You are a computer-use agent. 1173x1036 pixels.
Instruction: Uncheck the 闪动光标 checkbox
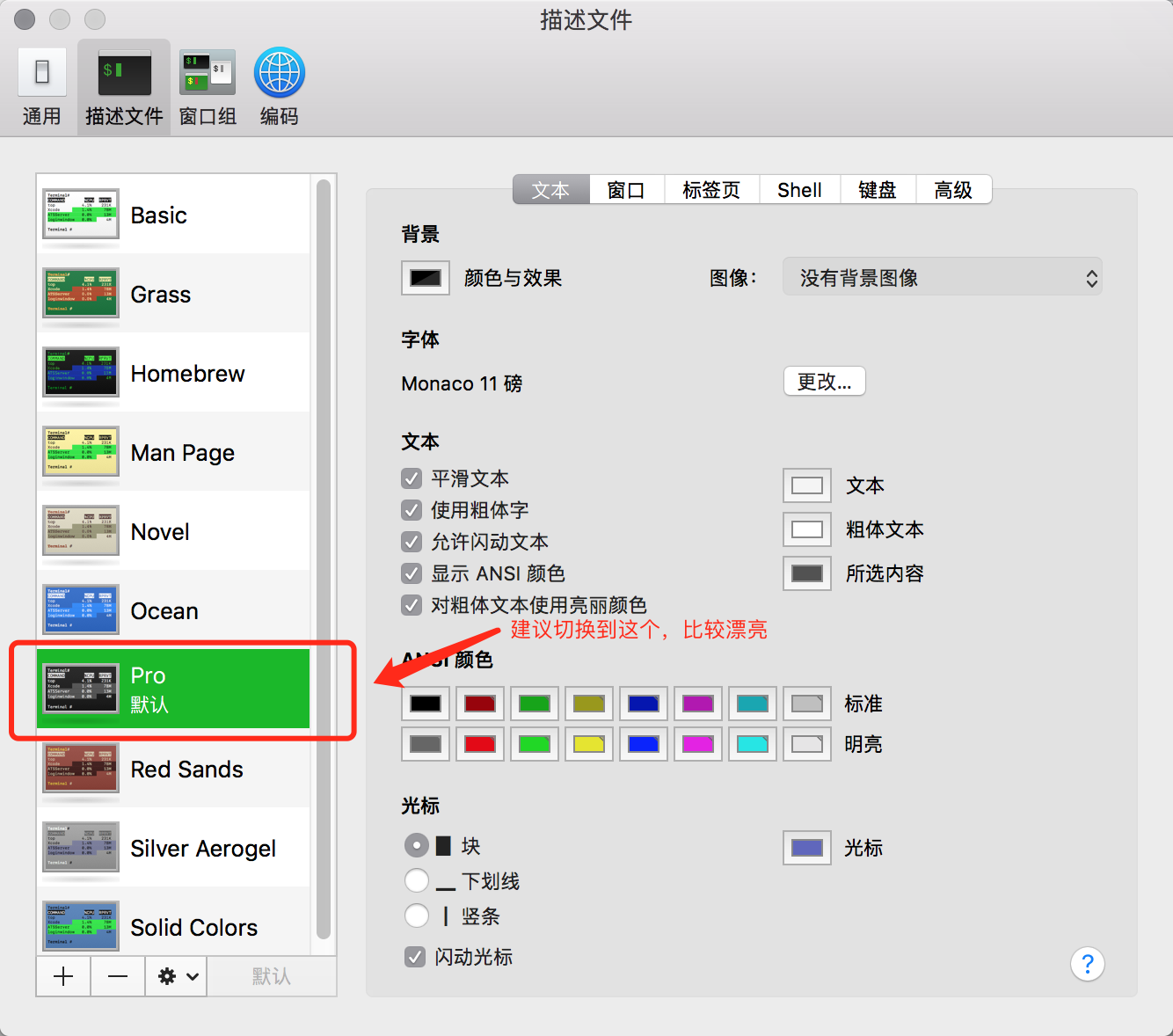coord(415,957)
